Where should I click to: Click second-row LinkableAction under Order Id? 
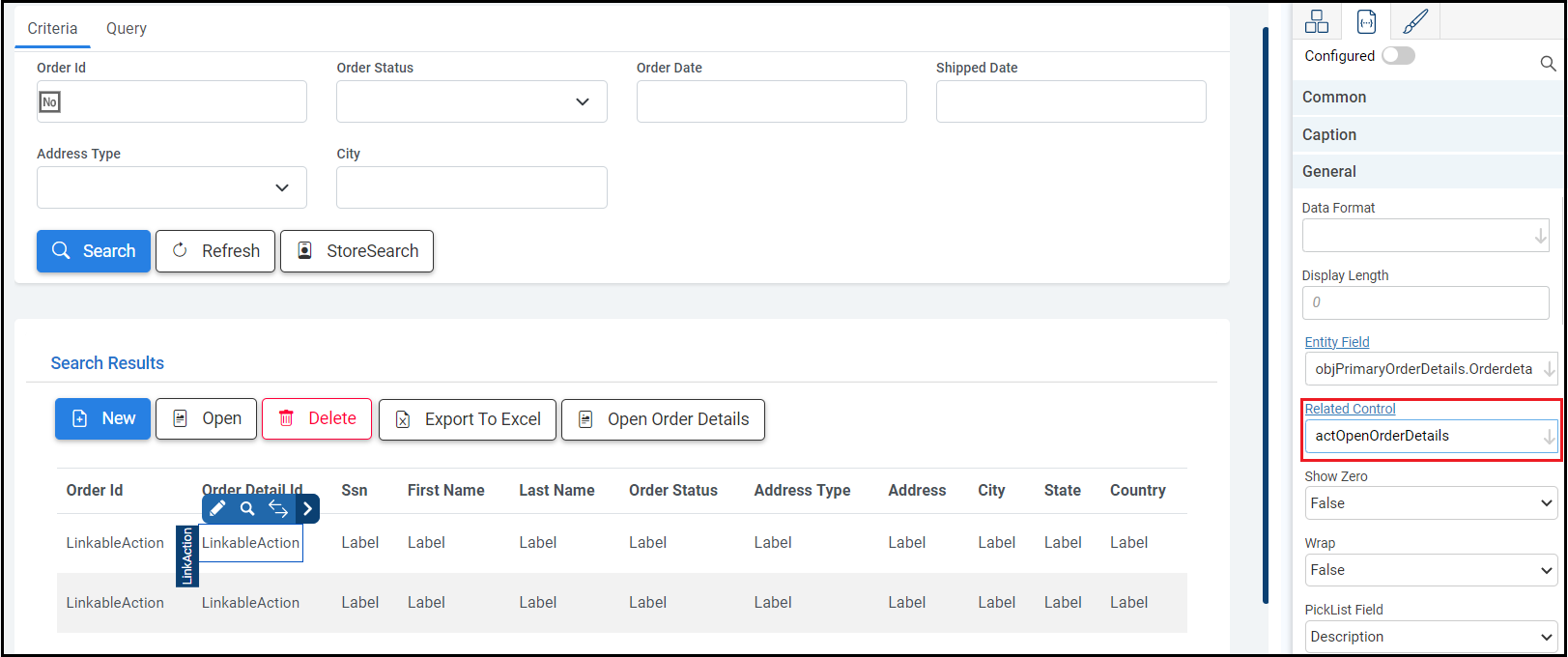[x=115, y=603]
